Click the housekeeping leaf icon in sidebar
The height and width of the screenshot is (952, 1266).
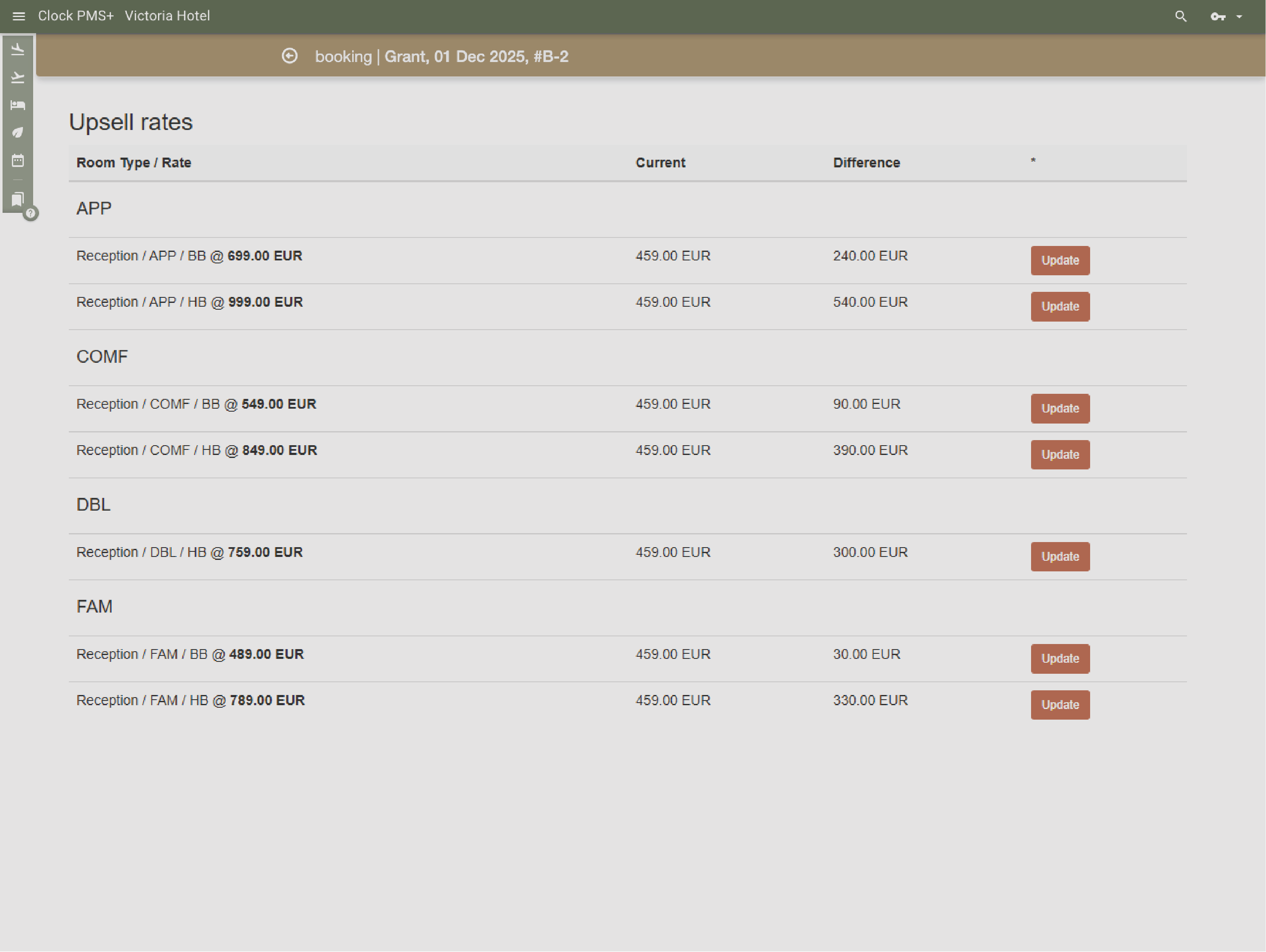point(18,132)
